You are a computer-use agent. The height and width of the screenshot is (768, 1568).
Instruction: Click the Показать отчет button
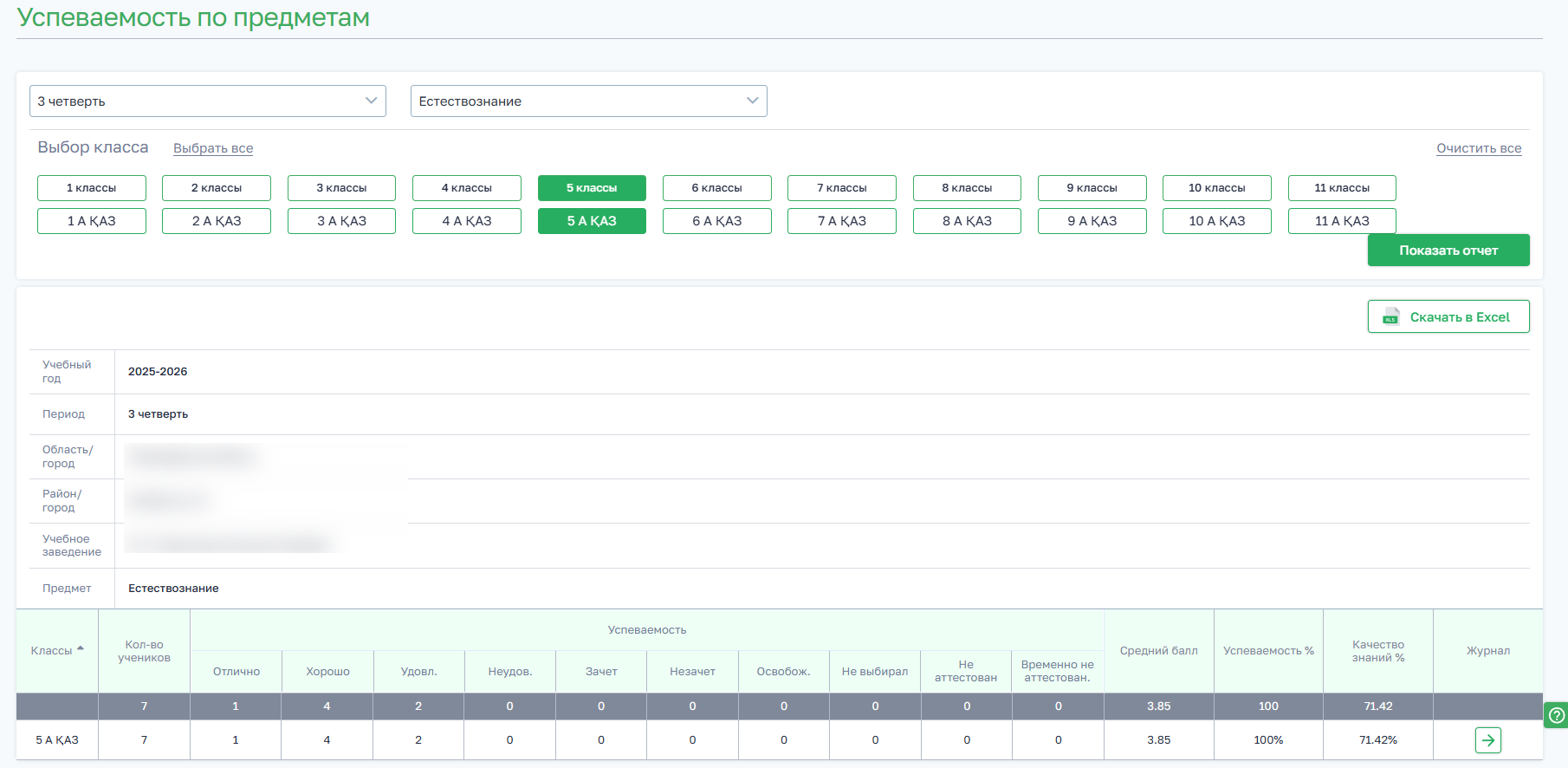click(1448, 251)
